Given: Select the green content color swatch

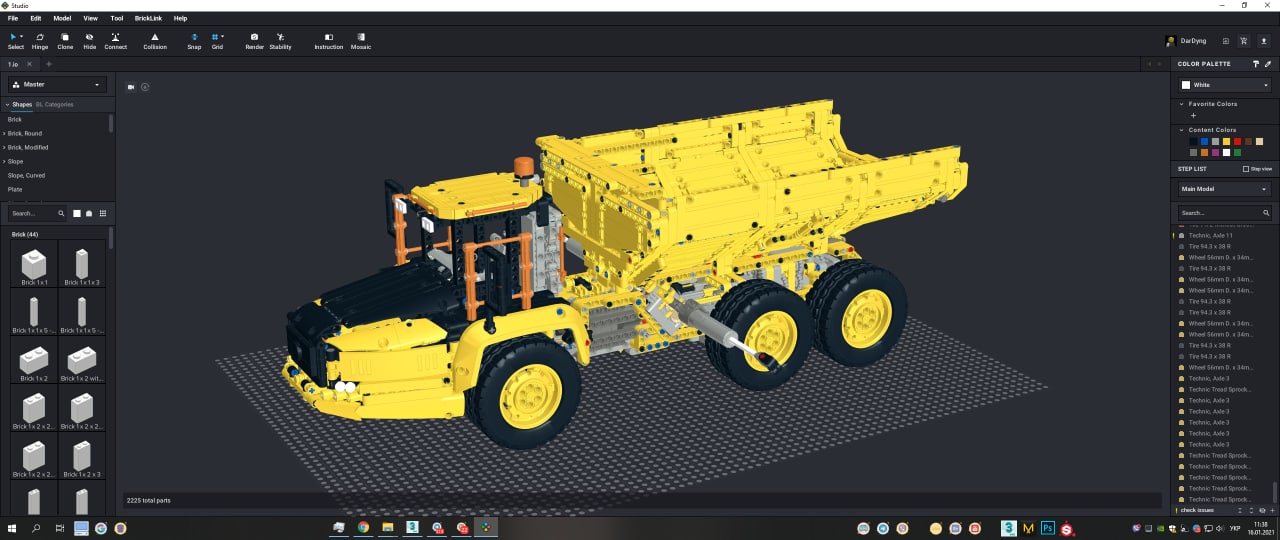Looking at the screenshot, I should click(x=1237, y=153).
